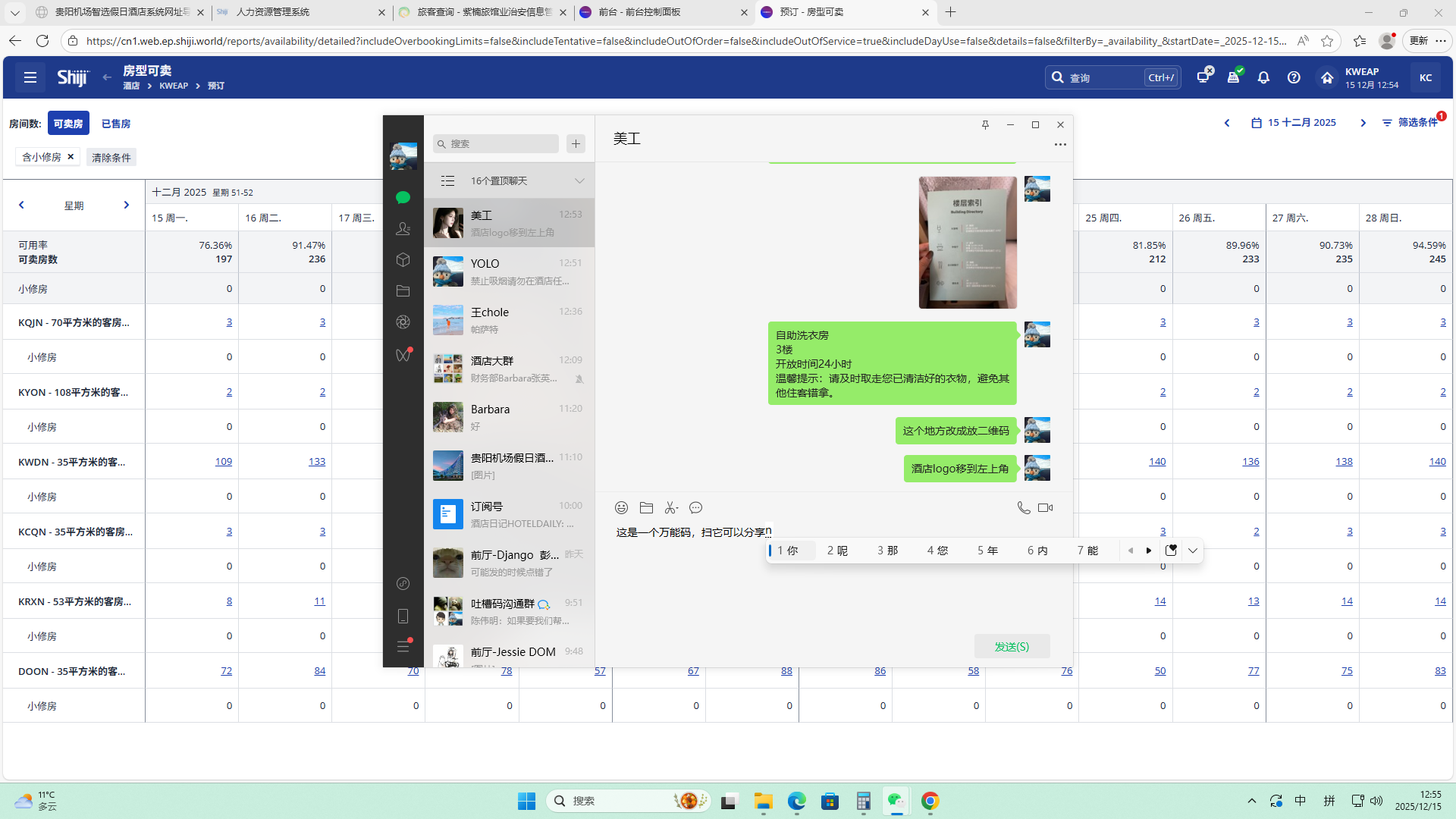Screen dimensions: 1456x819
Task: Click the 清除条件 clear filters button
Action: (x=111, y=158)
